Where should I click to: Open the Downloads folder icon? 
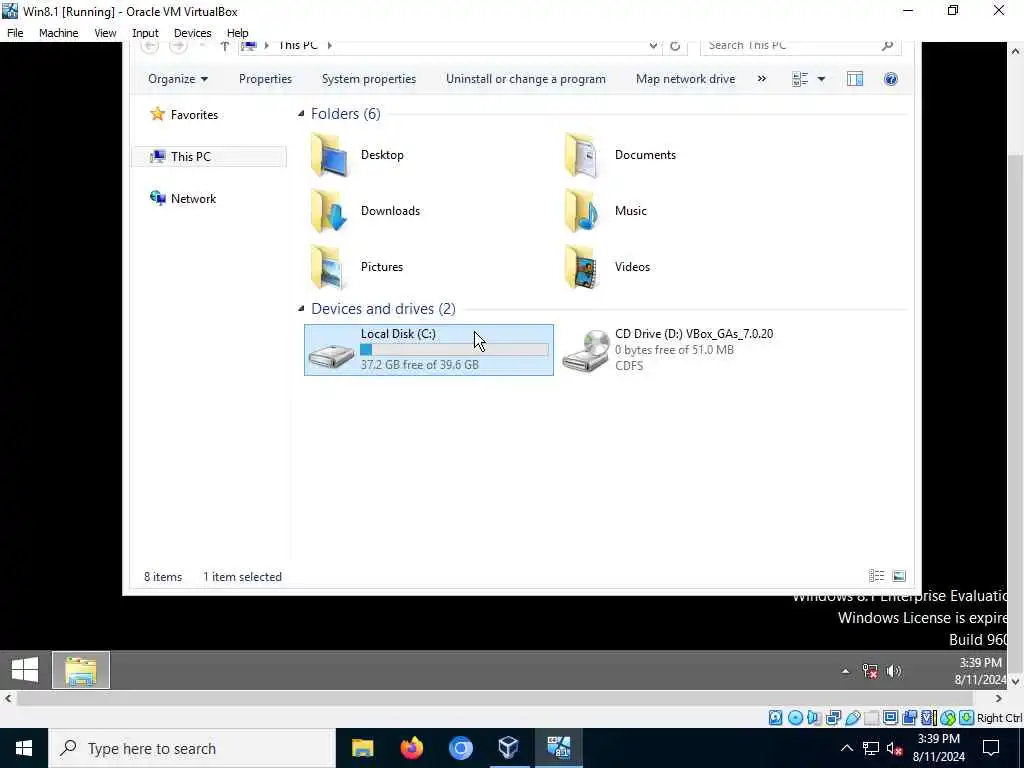tap(329, 211)
